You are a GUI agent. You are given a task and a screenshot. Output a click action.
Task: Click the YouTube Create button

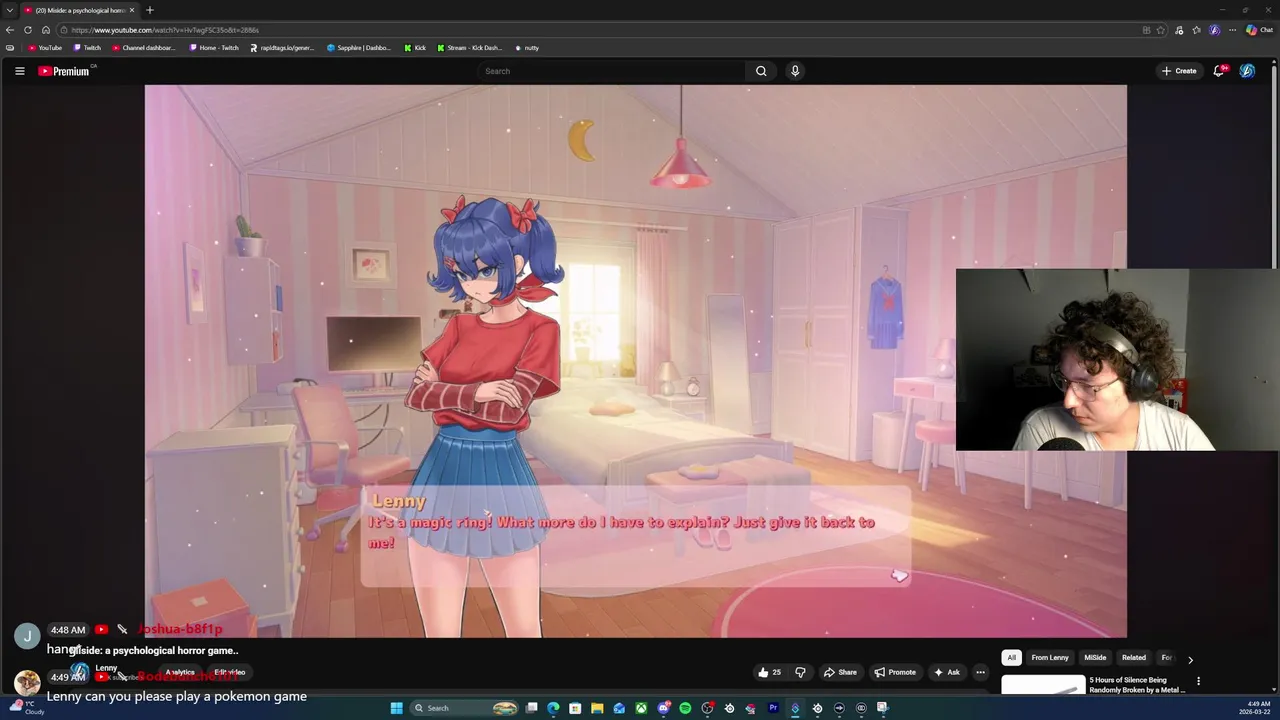pyautogui.click(x=1179, y=71)
